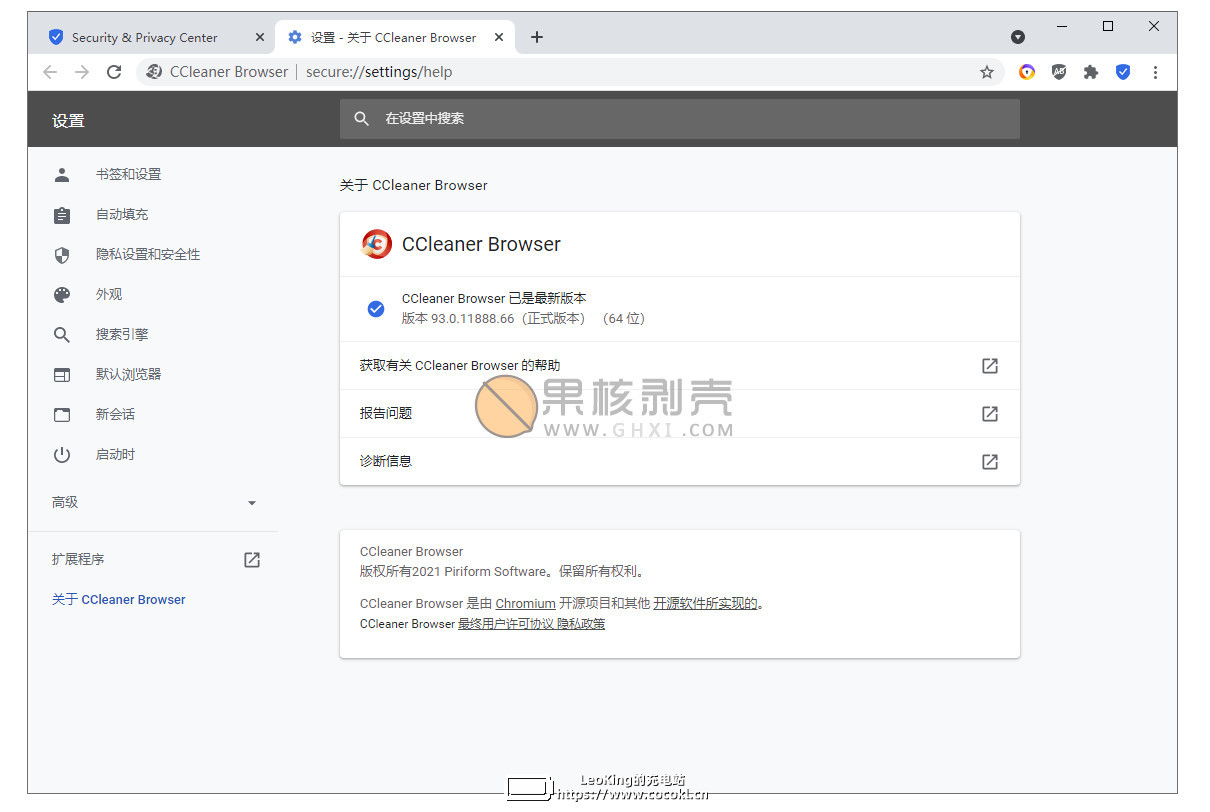Click the site info icon in address bar
The width and height of the screenshot is (1210, 812).
[x=154, y=72]
